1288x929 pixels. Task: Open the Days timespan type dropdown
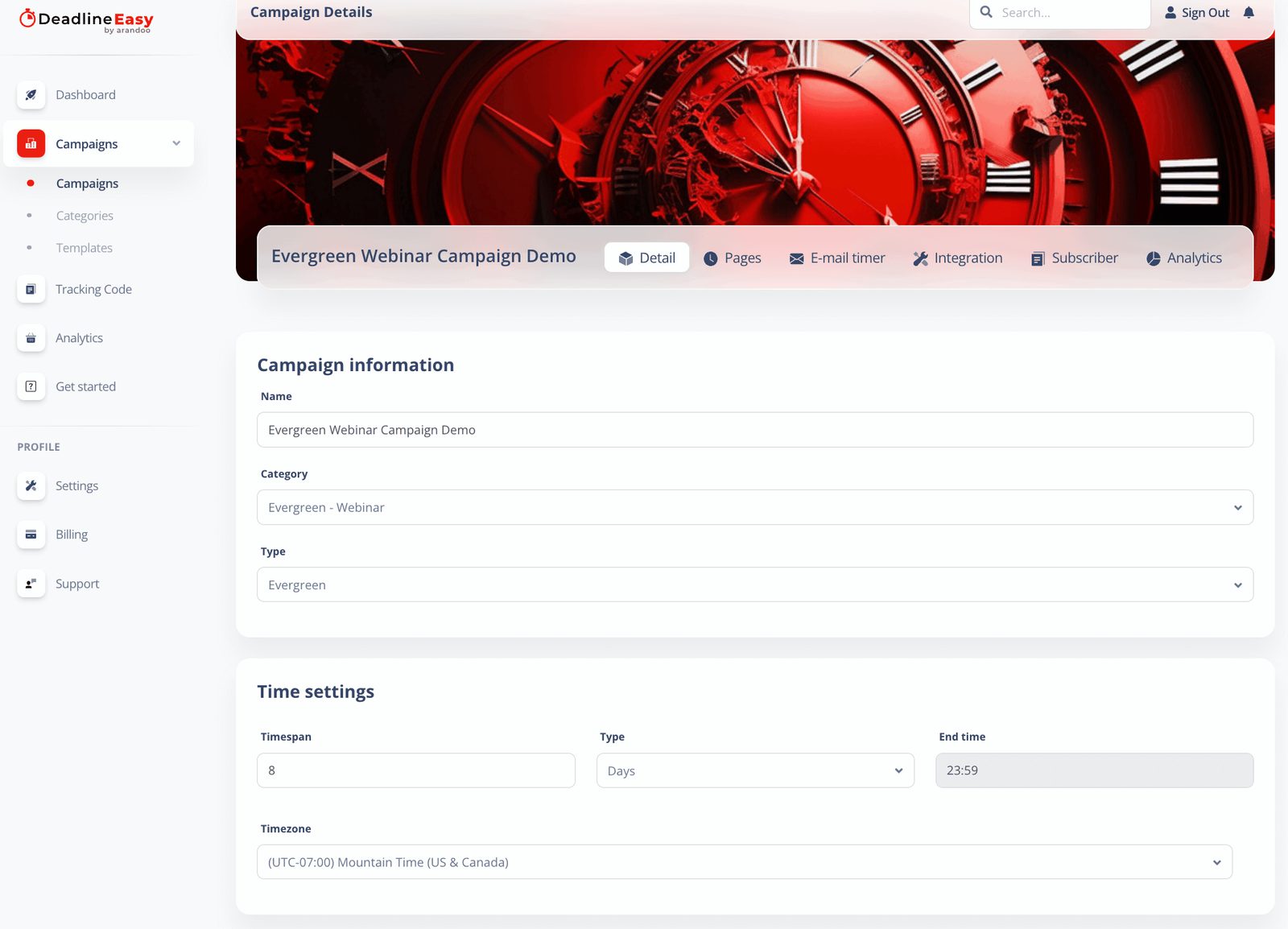[754, 770]
